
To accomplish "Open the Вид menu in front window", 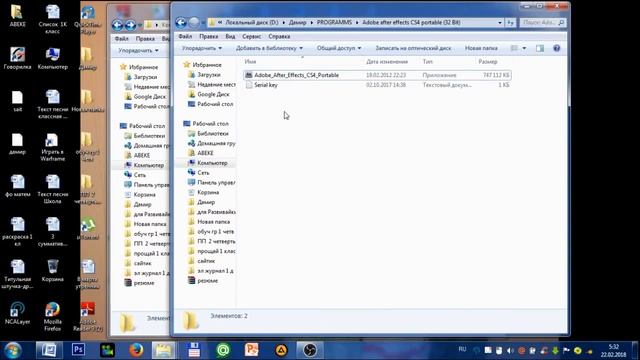I will [230, 36].
